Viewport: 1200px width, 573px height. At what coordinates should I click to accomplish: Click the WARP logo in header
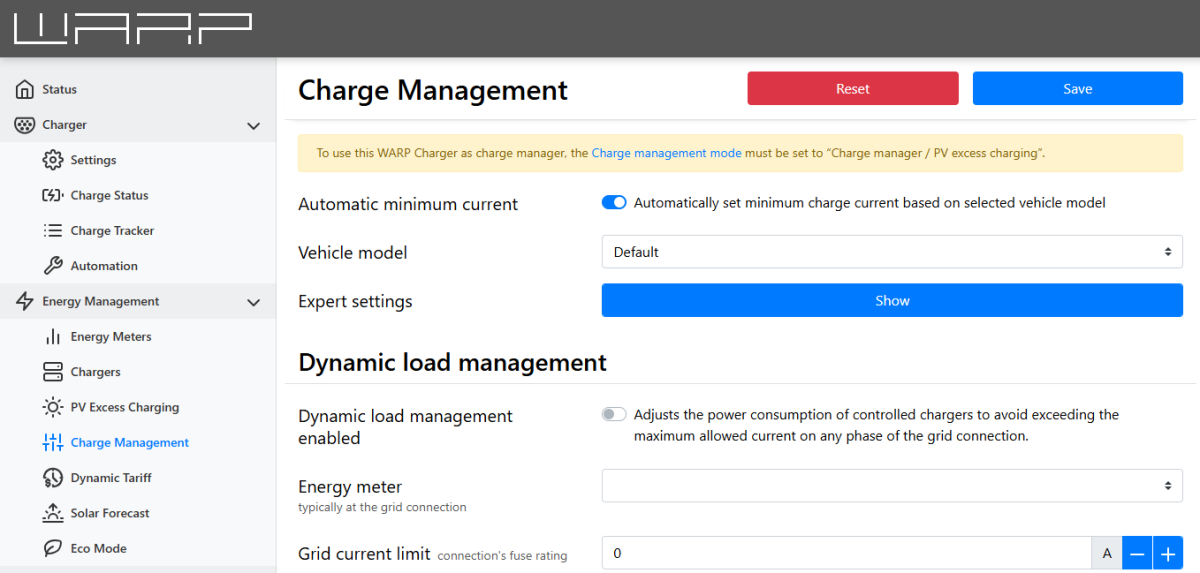(x=132, y=29)
